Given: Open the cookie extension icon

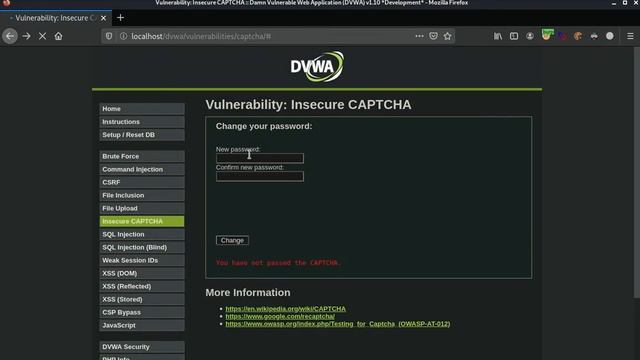Looking at the screenshot, I should point(578,36).
